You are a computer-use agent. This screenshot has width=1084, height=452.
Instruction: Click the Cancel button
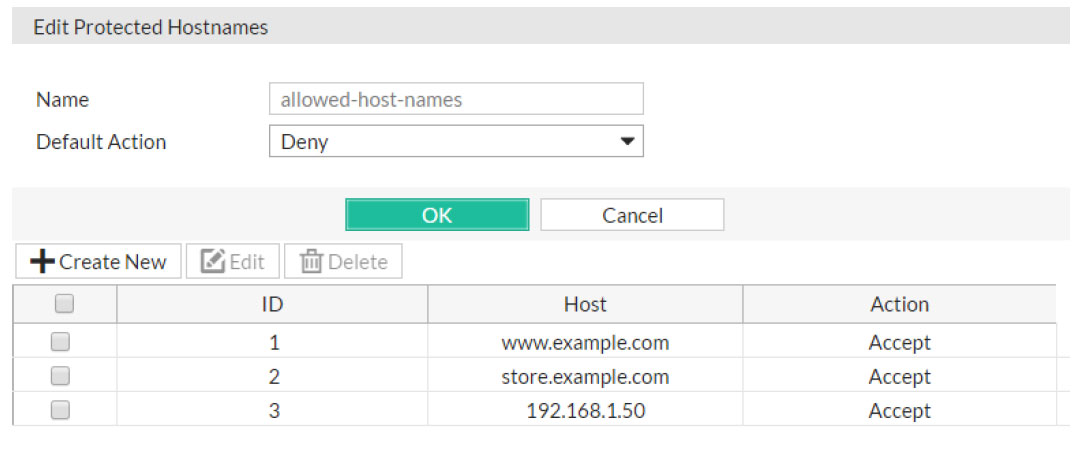(632, 215)
